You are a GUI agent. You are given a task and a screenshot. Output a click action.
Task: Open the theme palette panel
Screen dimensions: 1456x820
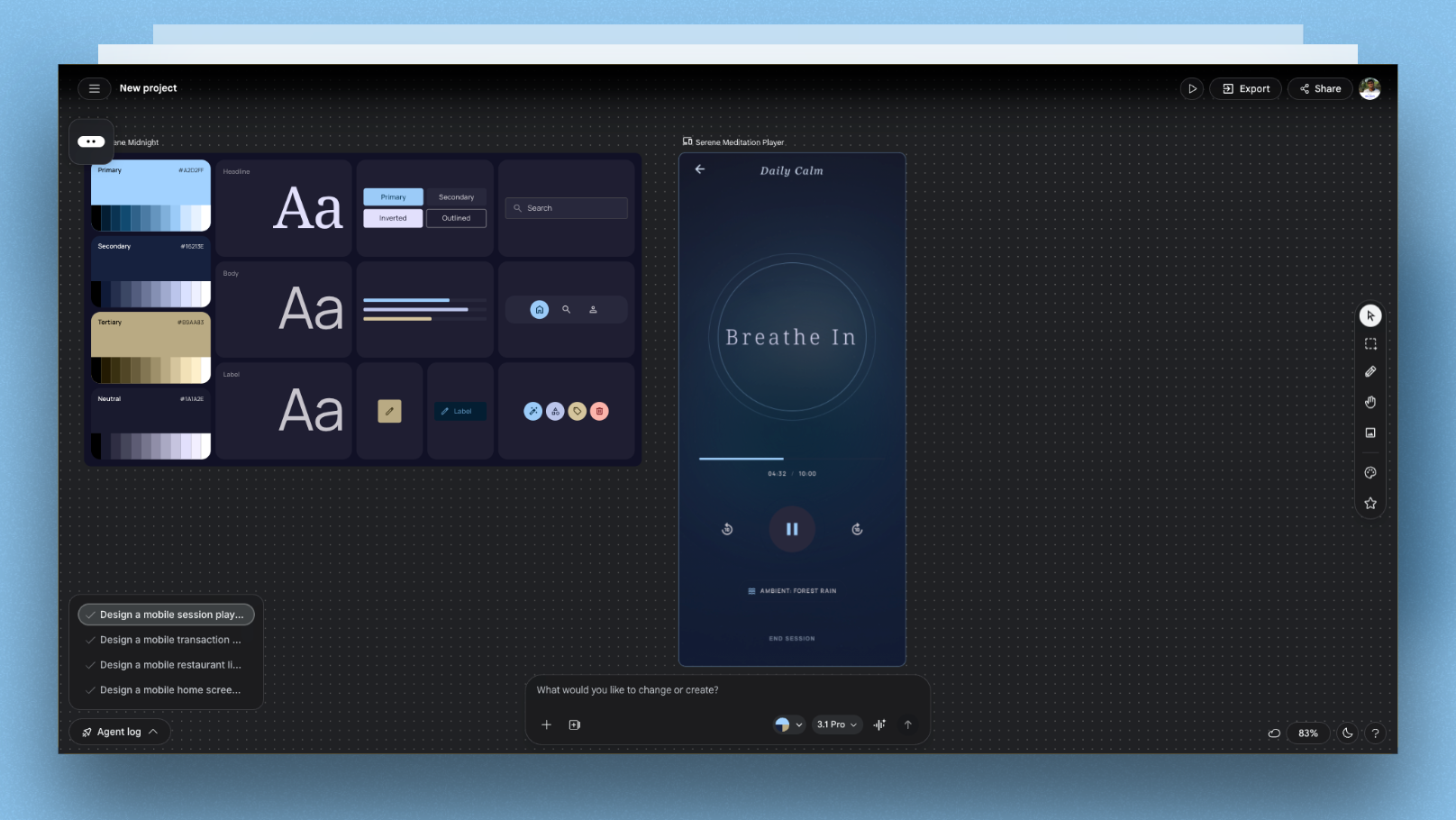tap(1370, 472)
